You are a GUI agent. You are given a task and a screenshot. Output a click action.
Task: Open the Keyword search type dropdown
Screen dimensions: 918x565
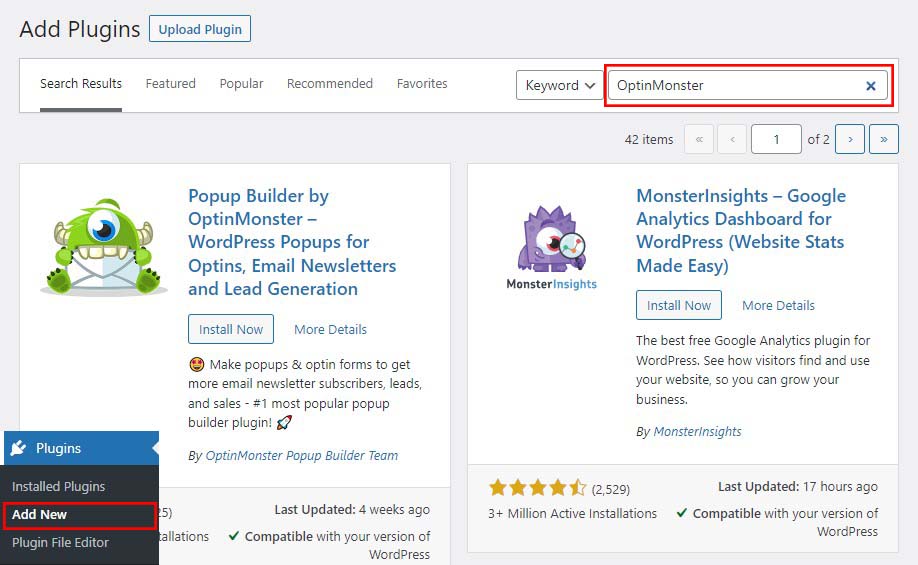560,85
